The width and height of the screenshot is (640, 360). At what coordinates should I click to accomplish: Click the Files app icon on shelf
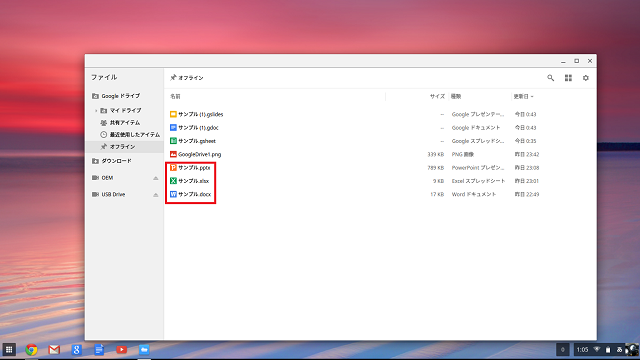[x=144, y=350]
